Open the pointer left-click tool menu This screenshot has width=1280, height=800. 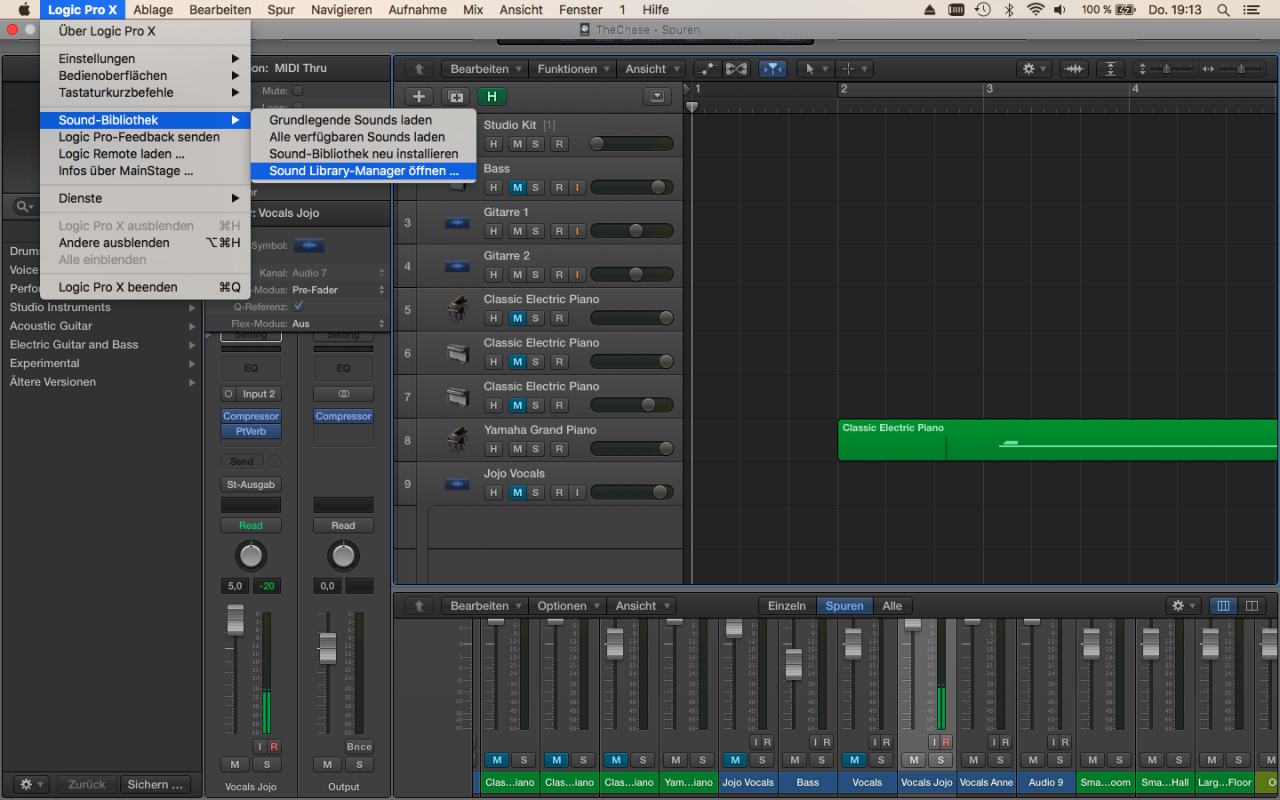(x=817, y=69)
